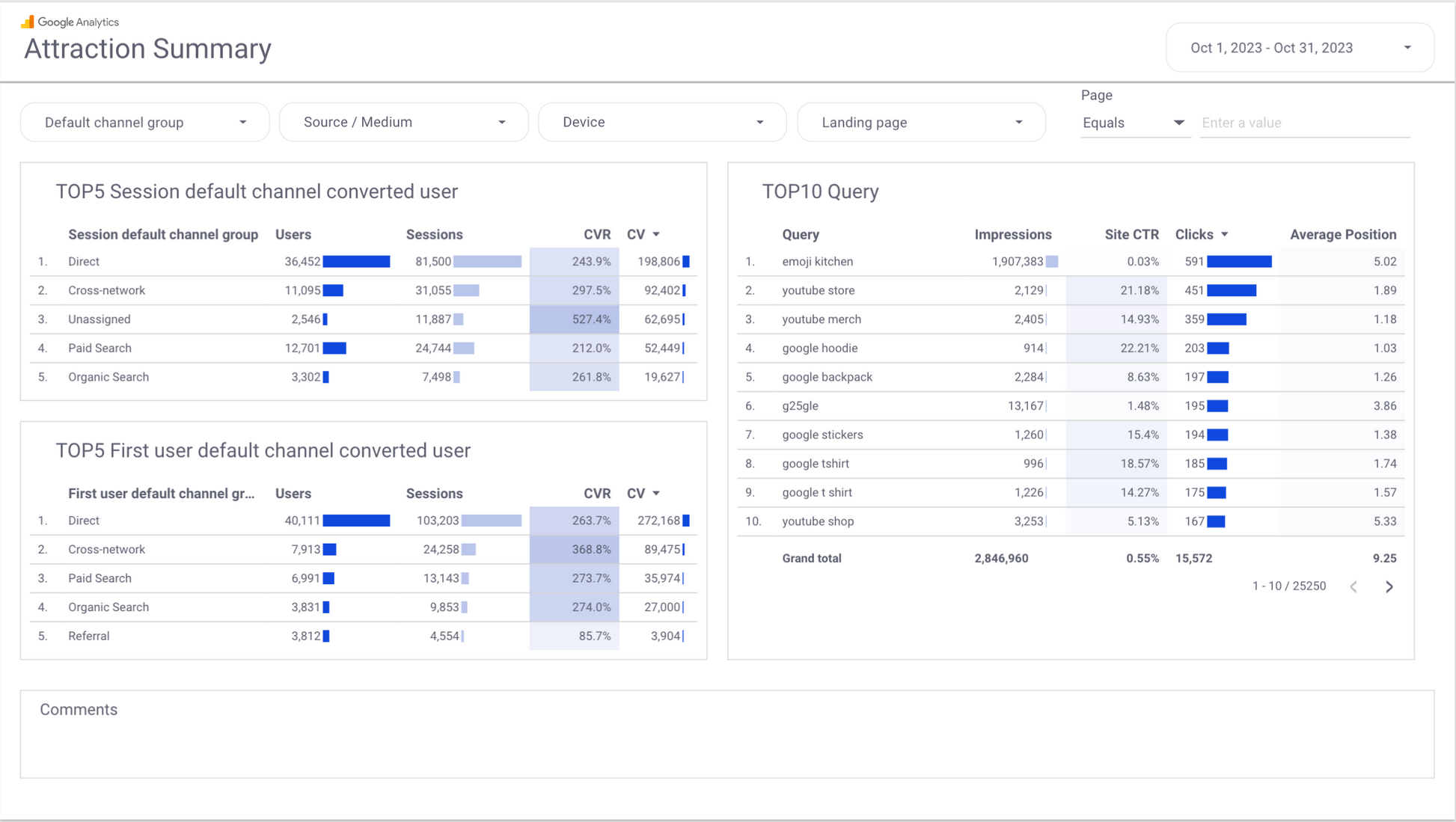Click the Average Position column header
The height and width of the screenshot is (822, 1456).
tap(1342, 235)
